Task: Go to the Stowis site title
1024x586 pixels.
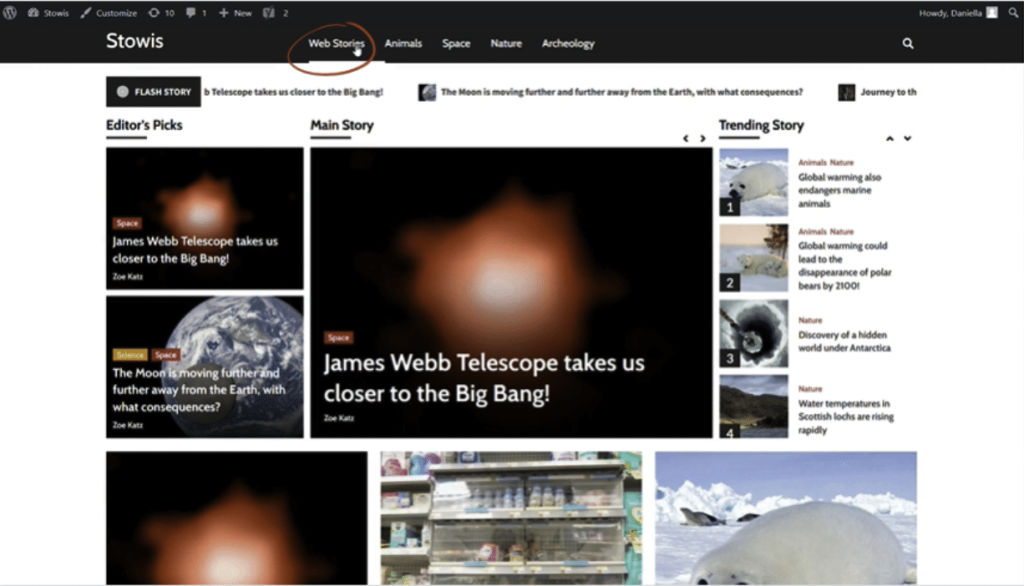Action: pos(135,41)
